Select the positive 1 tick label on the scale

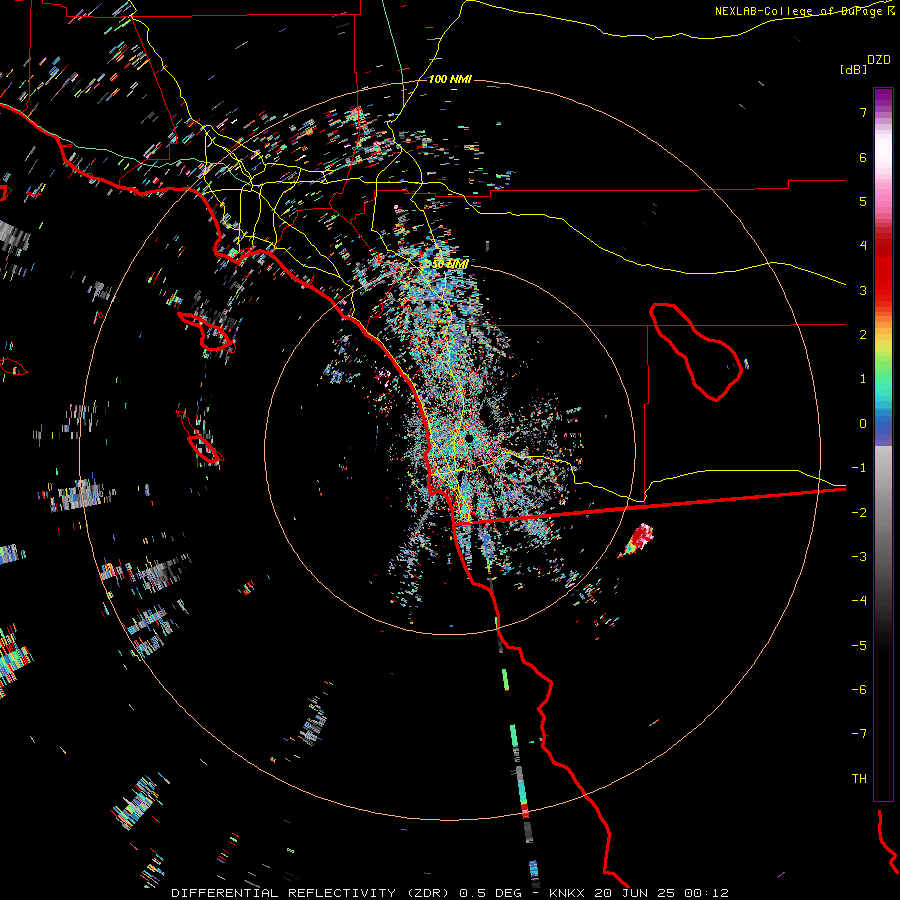(x=863, y=379)
